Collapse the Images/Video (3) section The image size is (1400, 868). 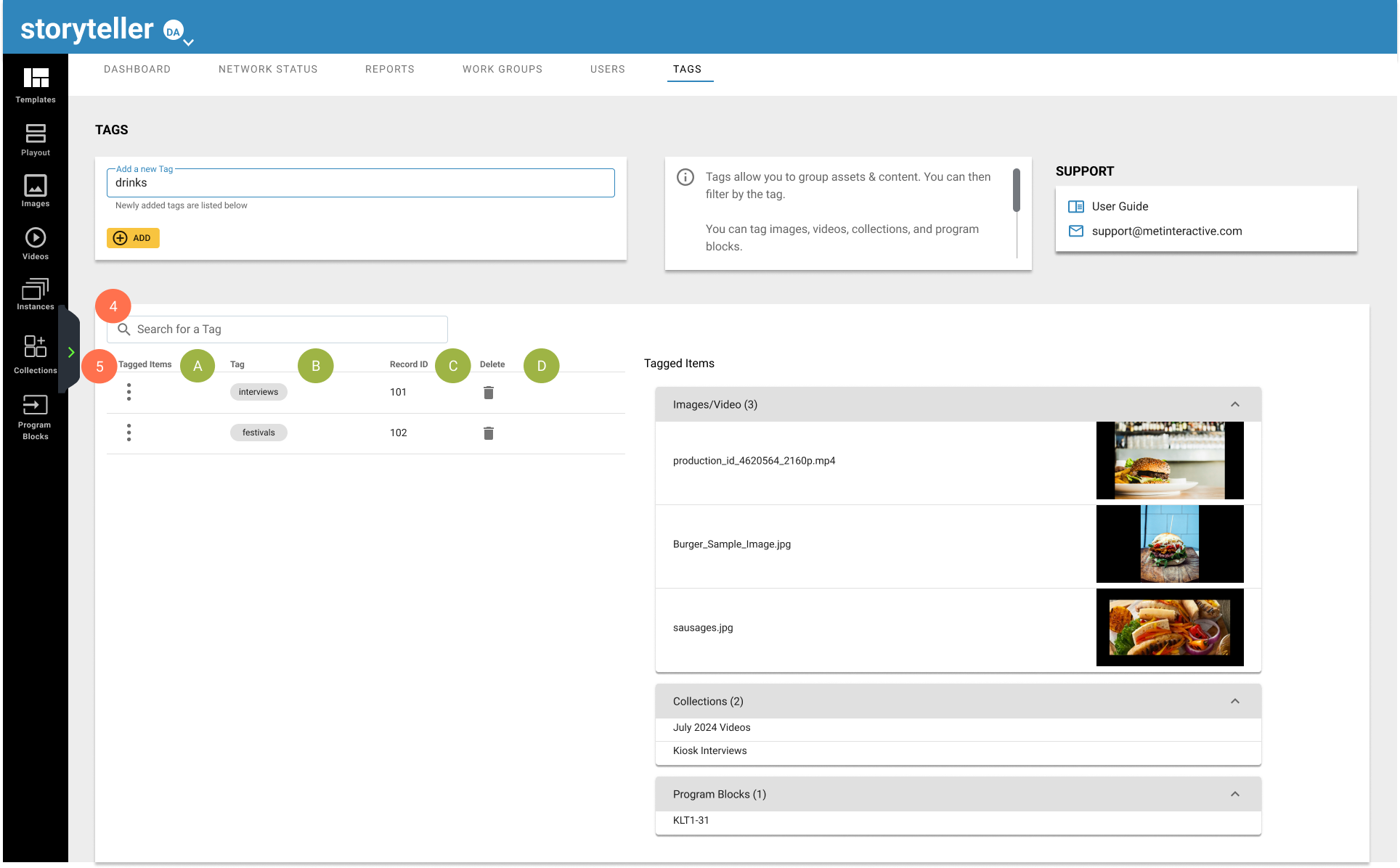(x=1235, y=404)
